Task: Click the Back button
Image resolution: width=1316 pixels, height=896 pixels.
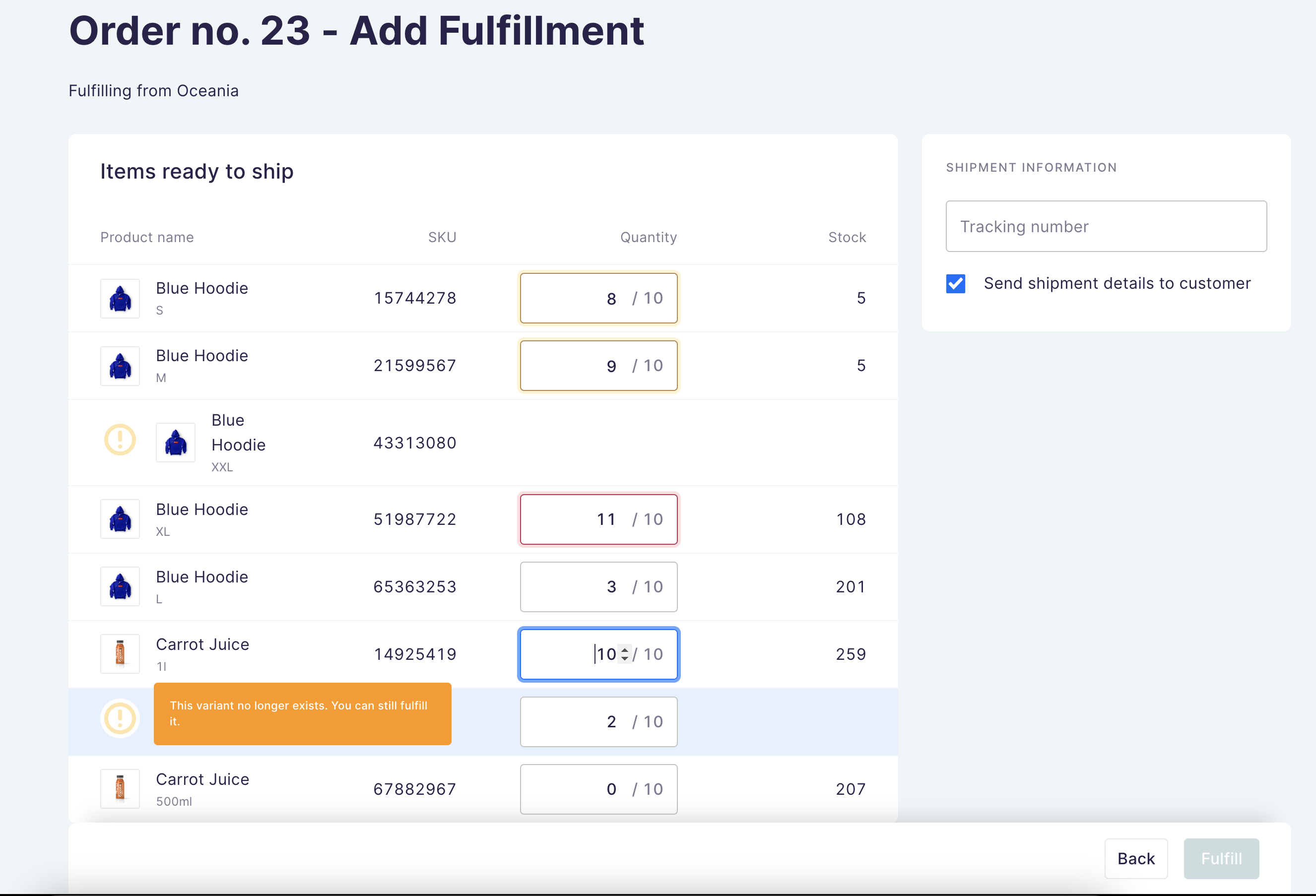Action: click(x=1136, y=859)
